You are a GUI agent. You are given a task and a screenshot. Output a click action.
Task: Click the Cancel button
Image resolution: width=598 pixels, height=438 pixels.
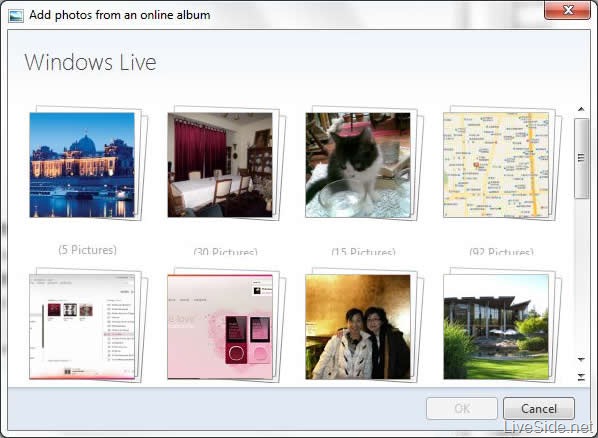point(539,409)
